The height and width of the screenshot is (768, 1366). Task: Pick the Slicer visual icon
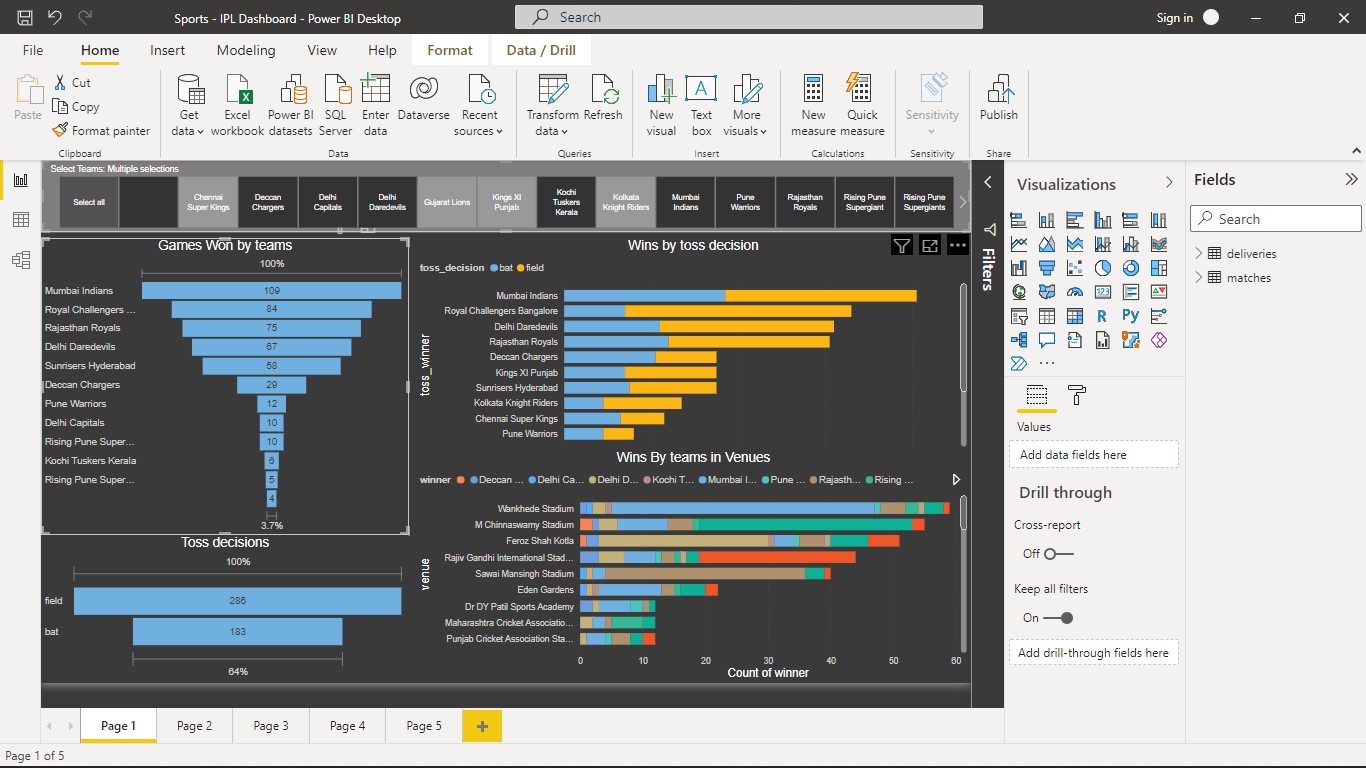point(1019,316)
